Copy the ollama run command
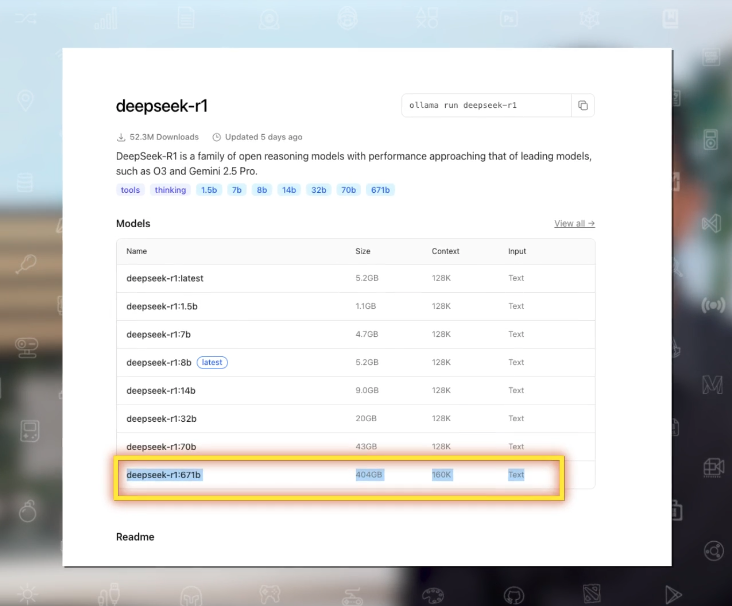Image resolution: width=732 pixels, height=606 pixels. point(583,106)
